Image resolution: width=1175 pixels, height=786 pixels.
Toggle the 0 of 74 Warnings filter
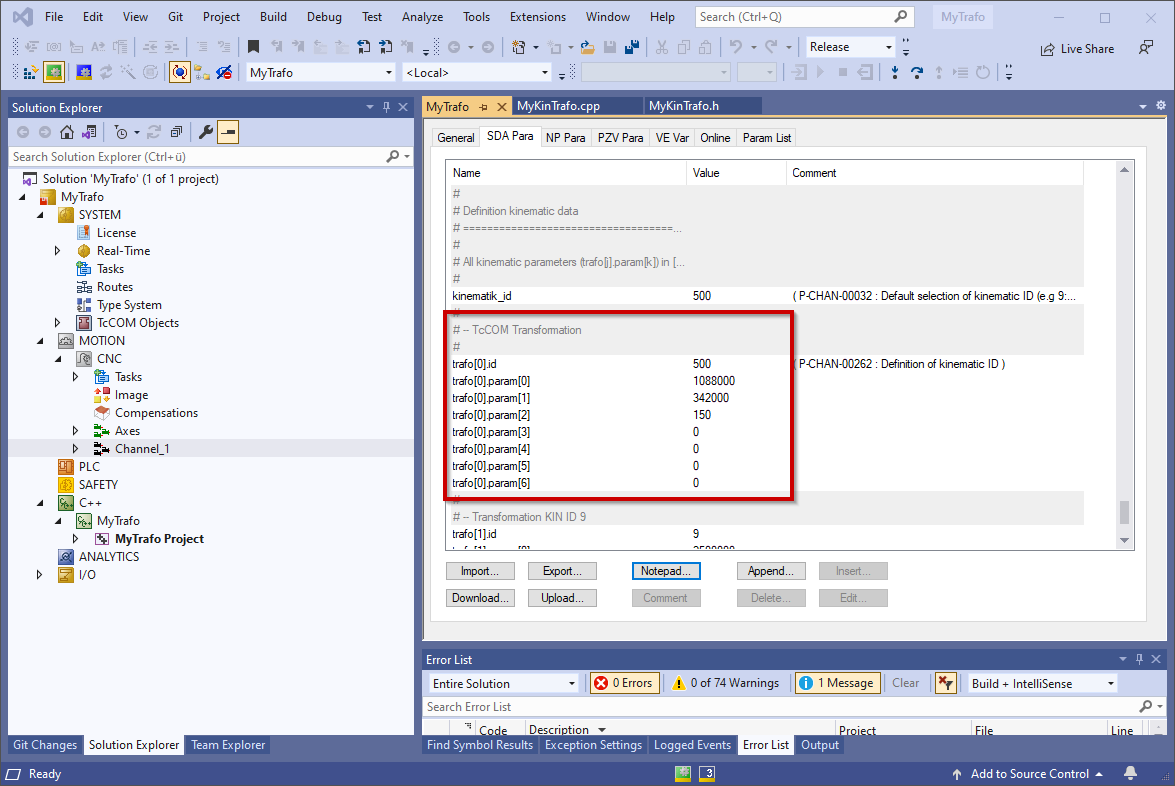(x=725, y=683)
